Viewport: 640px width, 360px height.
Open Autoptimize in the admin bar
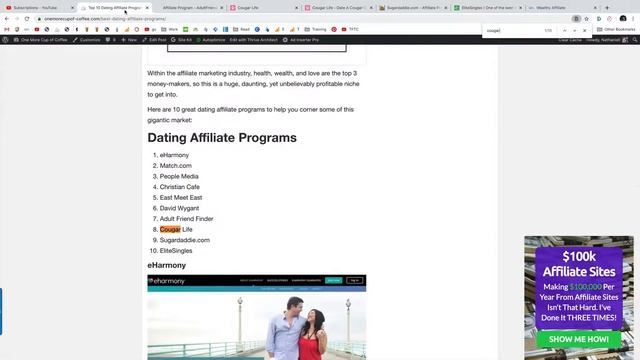click(x=211, y=40)
